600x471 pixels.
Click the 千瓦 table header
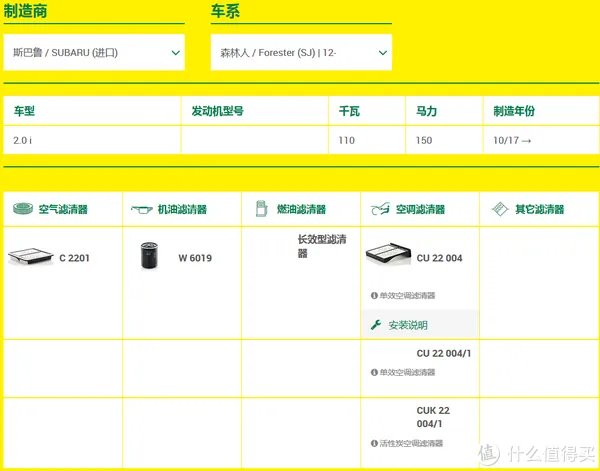tap(367, 111)
